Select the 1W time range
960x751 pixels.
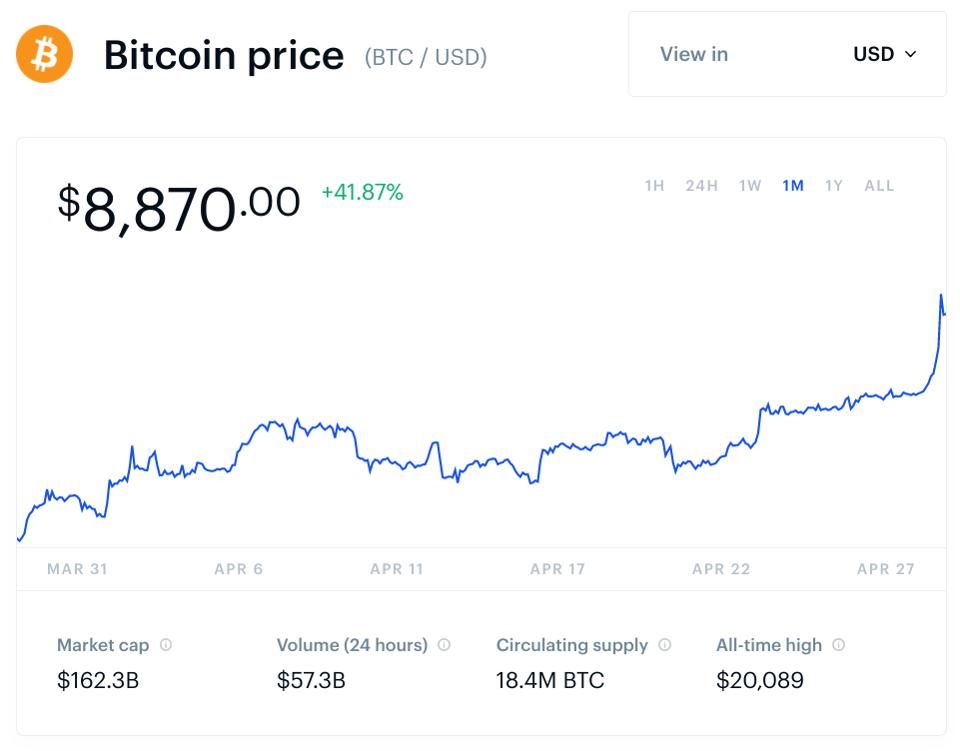pos(750,185)
